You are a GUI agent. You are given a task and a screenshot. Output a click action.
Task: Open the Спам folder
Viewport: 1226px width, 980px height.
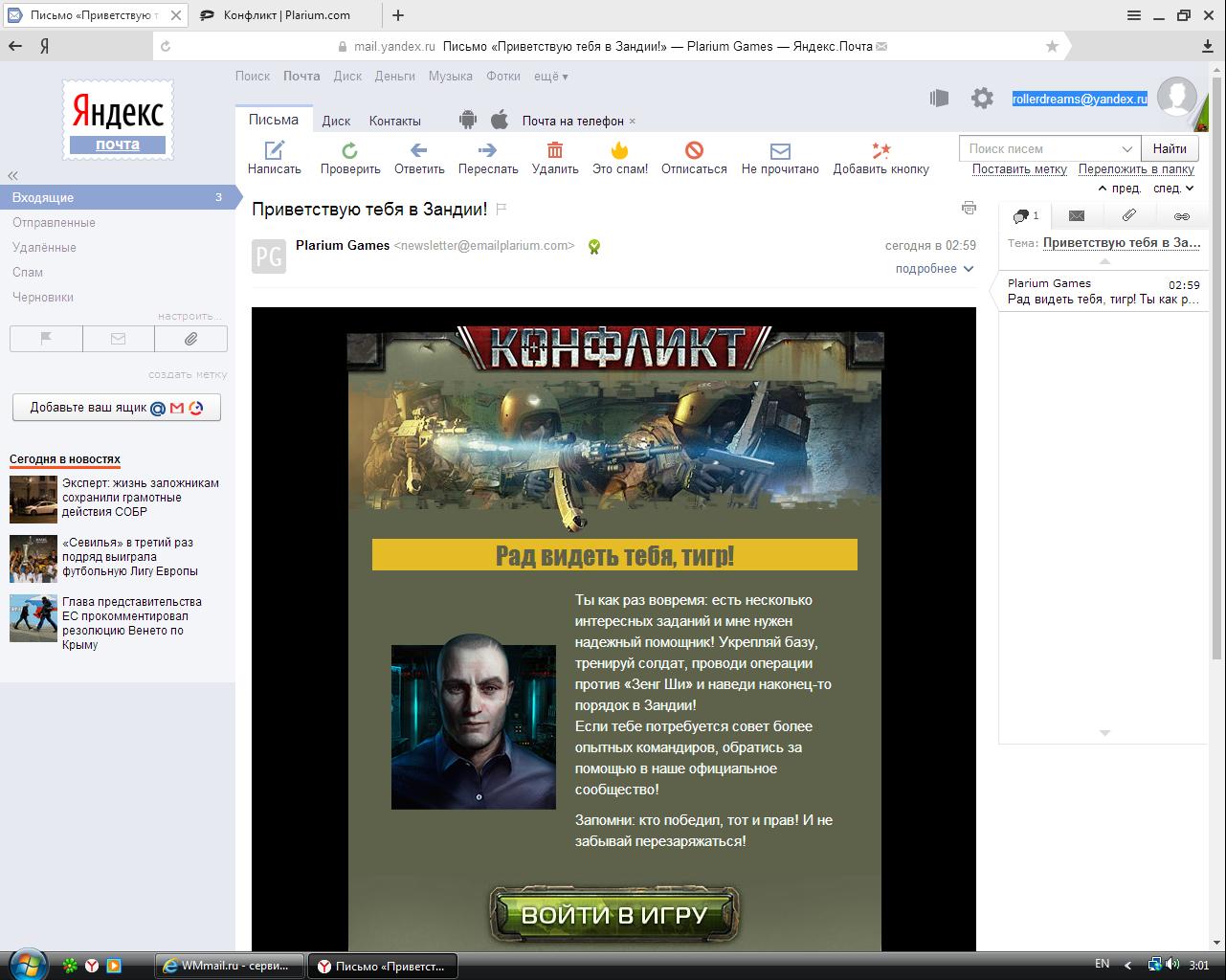click(28, 272)
